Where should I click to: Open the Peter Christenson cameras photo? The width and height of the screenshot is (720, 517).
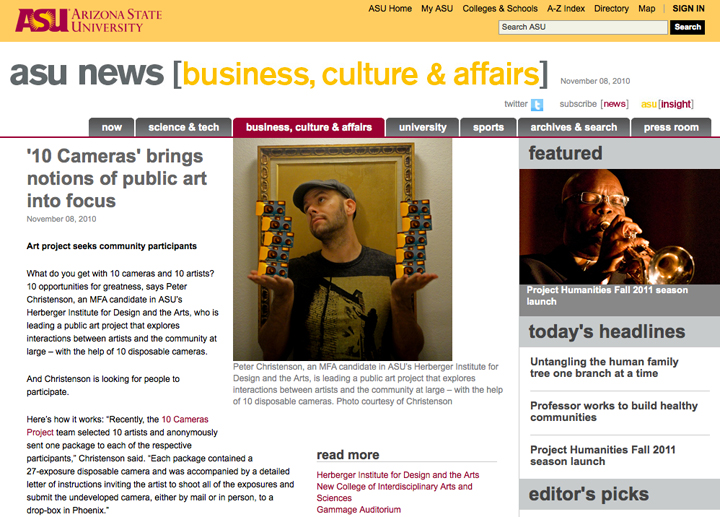point(343,249)
